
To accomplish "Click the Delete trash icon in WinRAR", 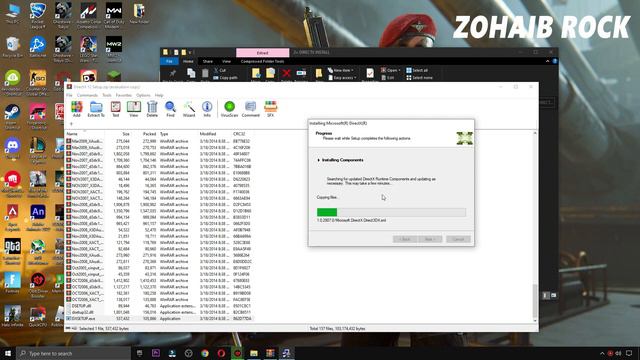I will pyautogui.click(x=152, y=109).
